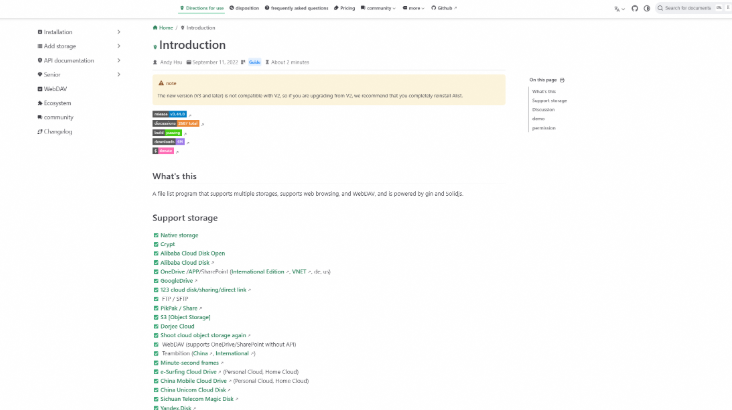Select frequently asked questions in top navigation
Image resolution: width=732 pixels, height=410 pixels.
[x=298, y=8]
